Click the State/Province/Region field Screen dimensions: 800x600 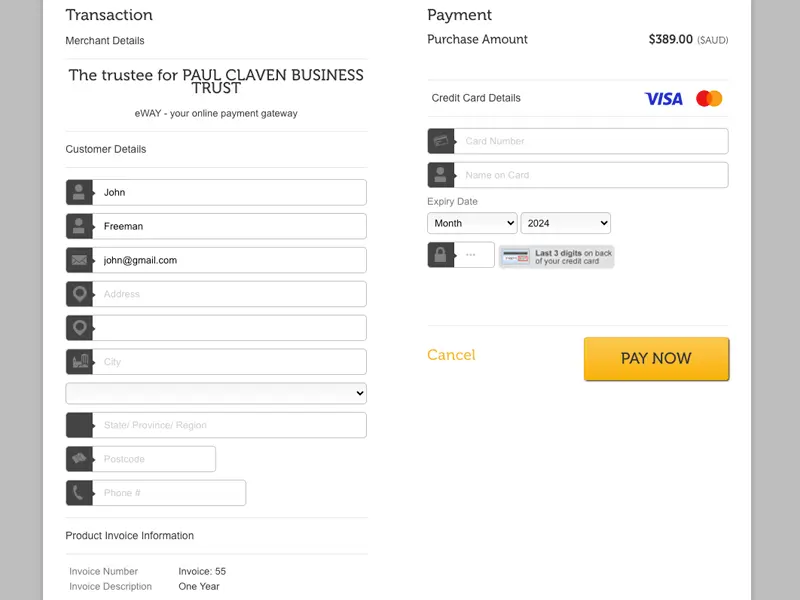pos(229,425)
